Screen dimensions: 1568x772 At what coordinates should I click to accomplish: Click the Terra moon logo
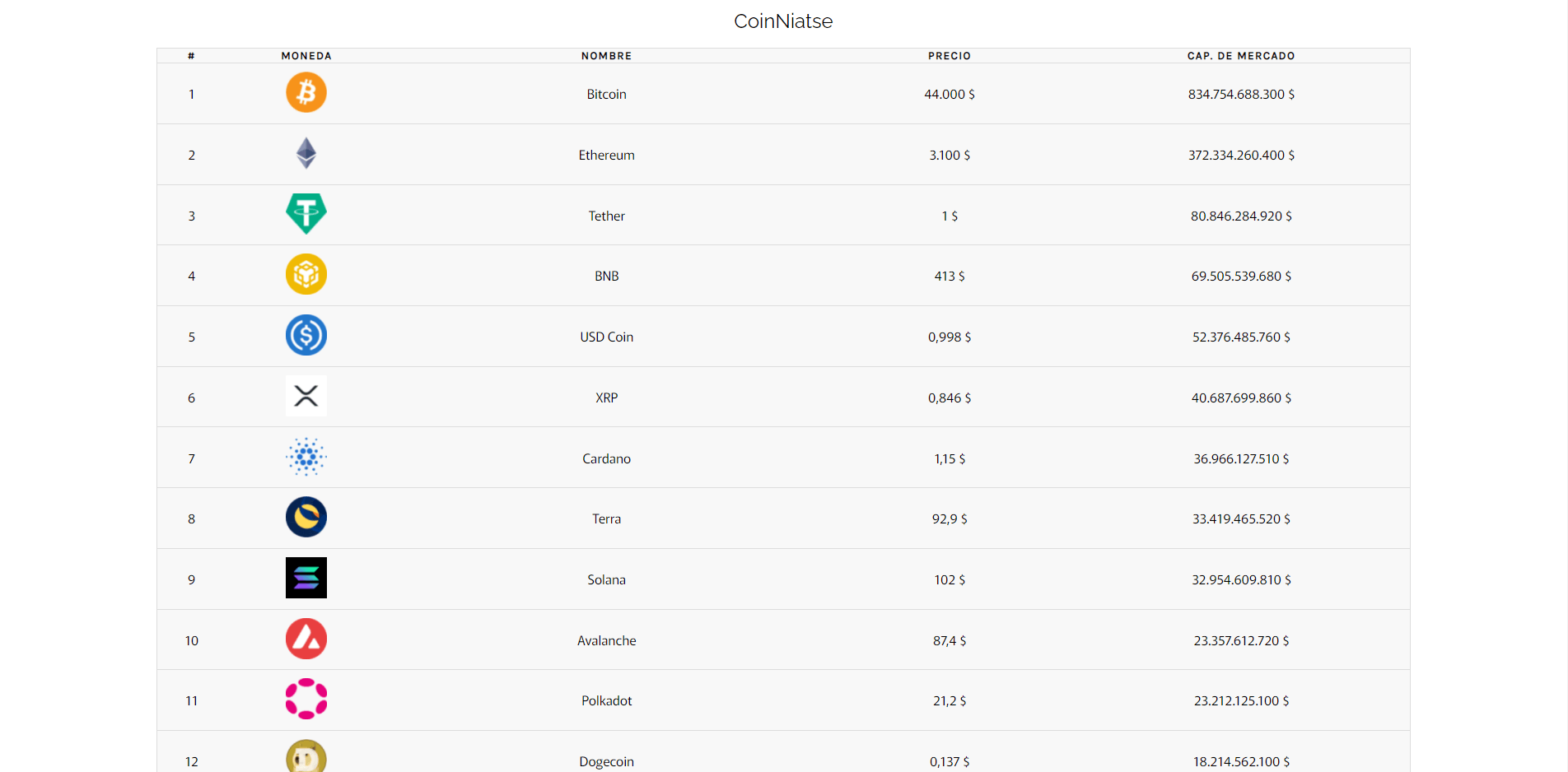[306, 517]
